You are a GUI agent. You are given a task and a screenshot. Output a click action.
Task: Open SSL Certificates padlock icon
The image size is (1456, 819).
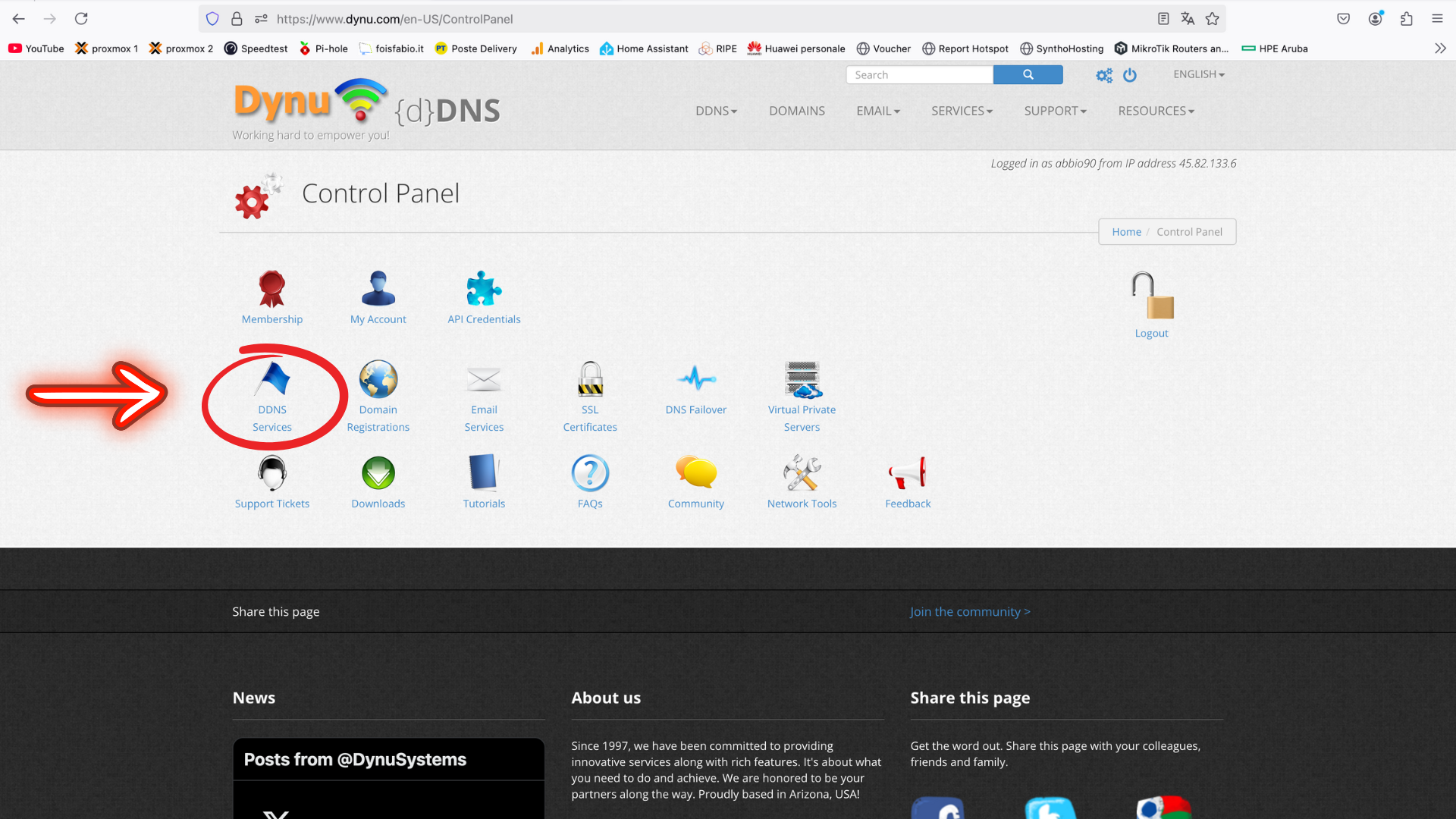tap(590, 379)
